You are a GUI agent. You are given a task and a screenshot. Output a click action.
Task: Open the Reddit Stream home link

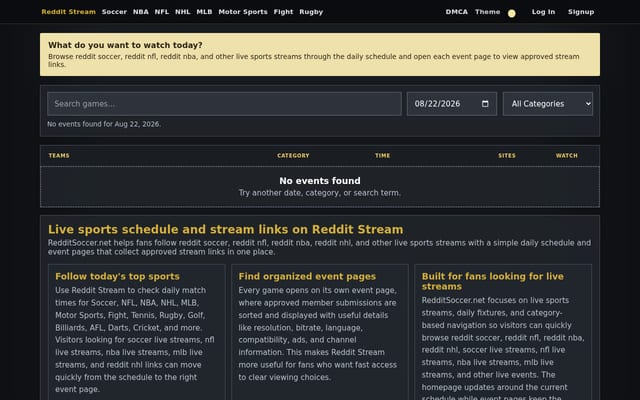(x=69, y=12)
